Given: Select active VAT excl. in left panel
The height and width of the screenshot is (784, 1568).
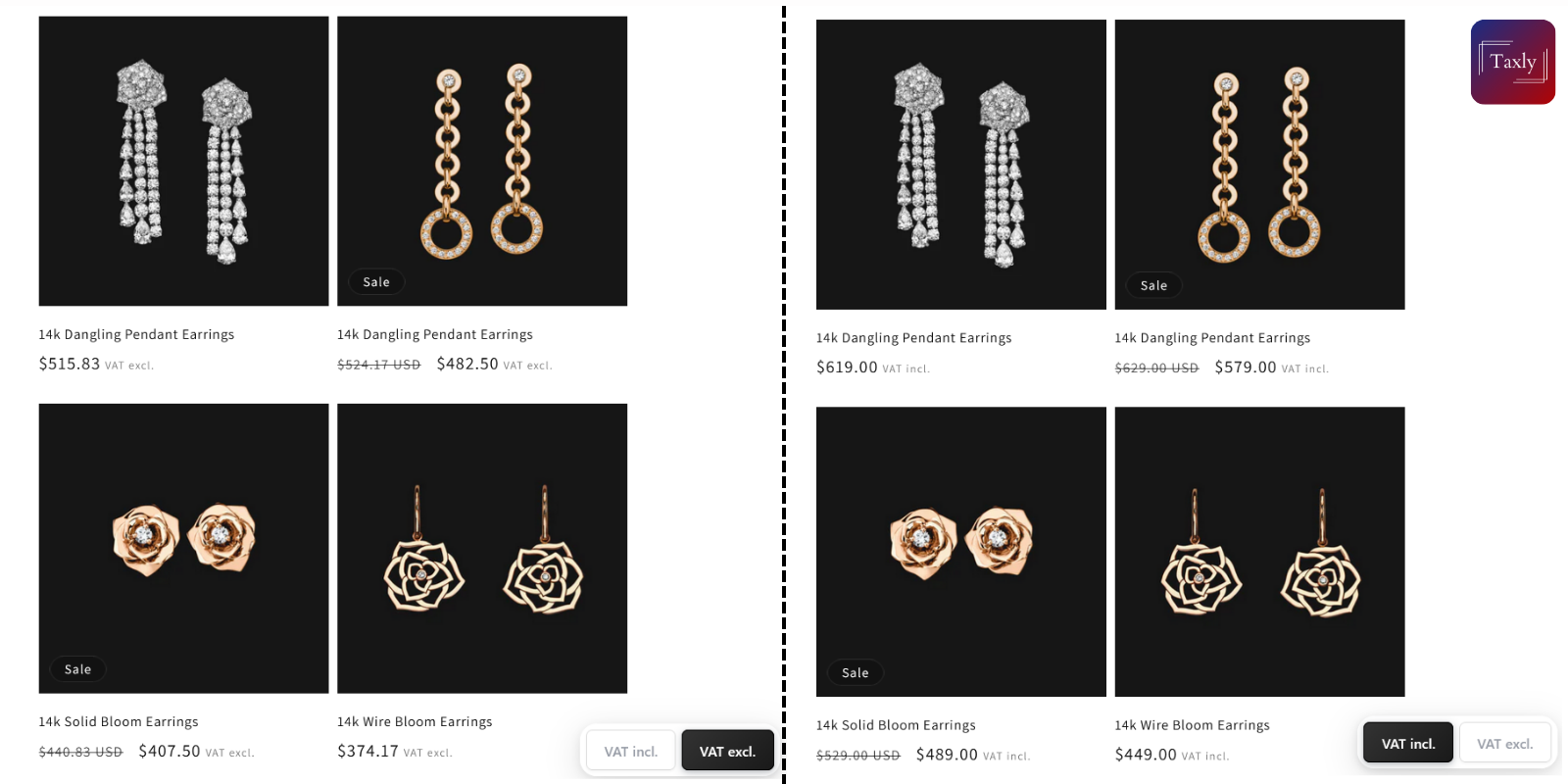Looking at the screenshot, I should [727, 752].
